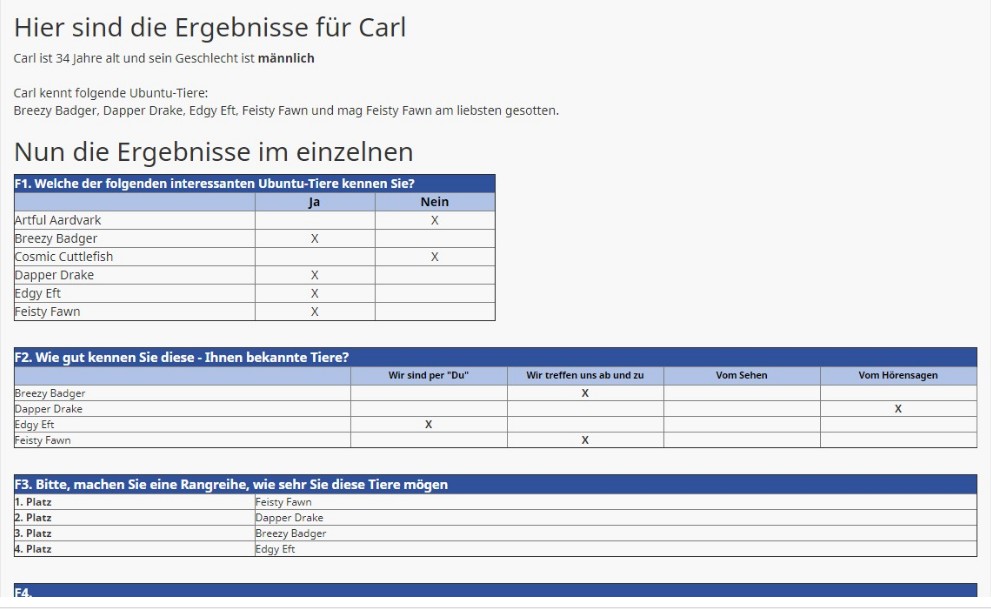Screen dimensions: 991x609
Task: Select "Feisty Fawn" in the F2 table
Action: point(43,441)
